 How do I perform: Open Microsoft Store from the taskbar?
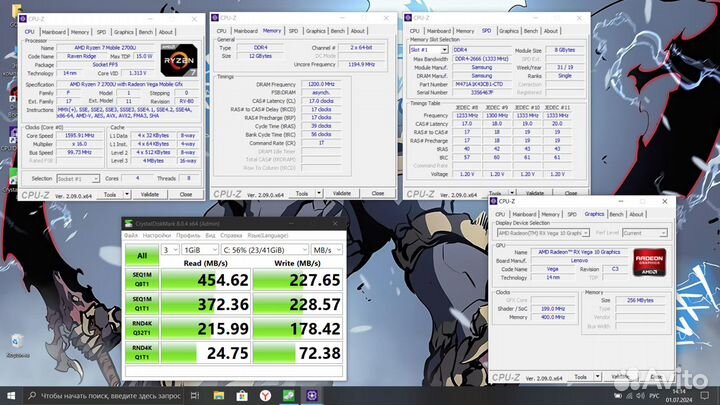click(x=242, y=395)
